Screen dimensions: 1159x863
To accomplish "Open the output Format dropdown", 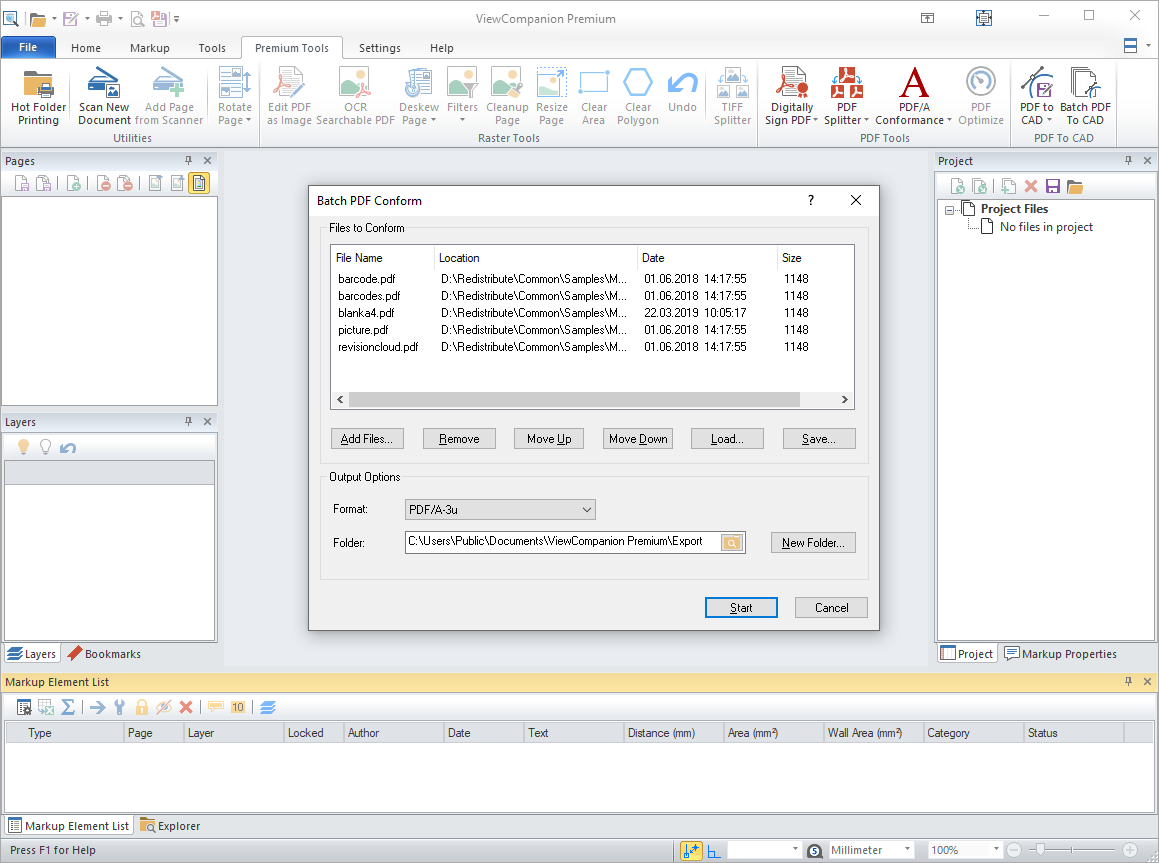I will coord(587,509).
